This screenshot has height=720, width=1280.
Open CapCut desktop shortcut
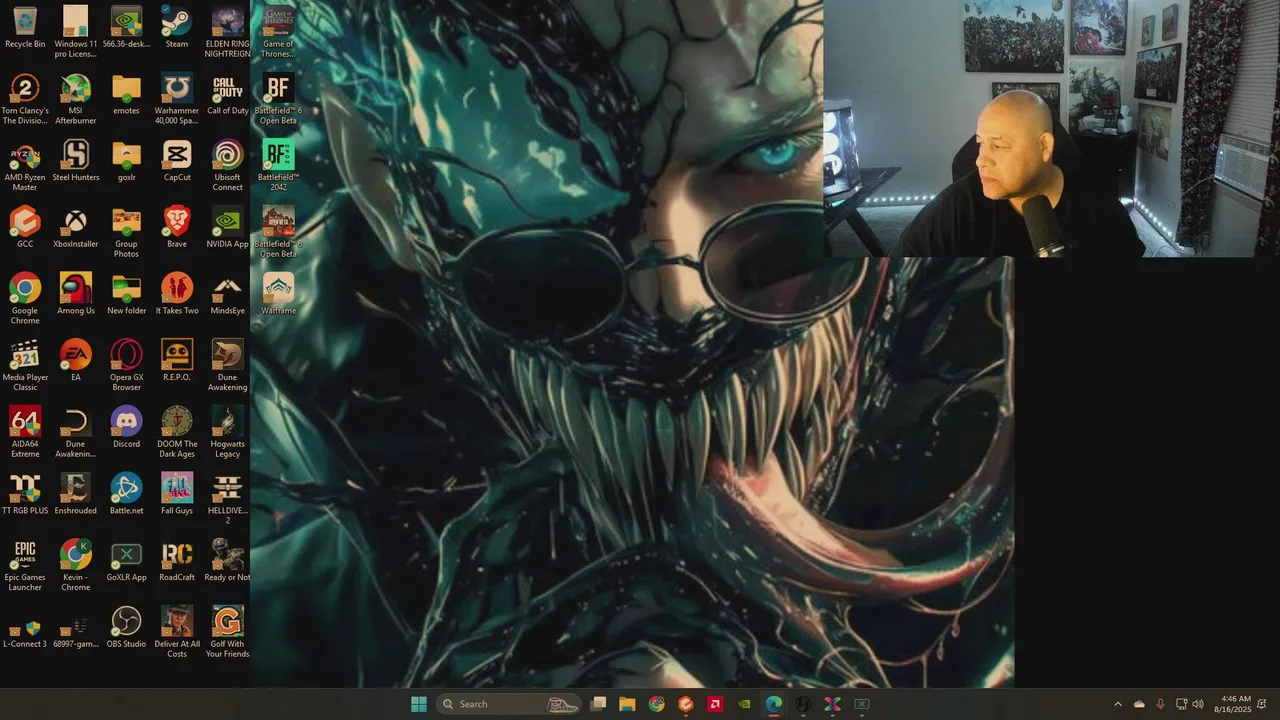tap(177, 161)
